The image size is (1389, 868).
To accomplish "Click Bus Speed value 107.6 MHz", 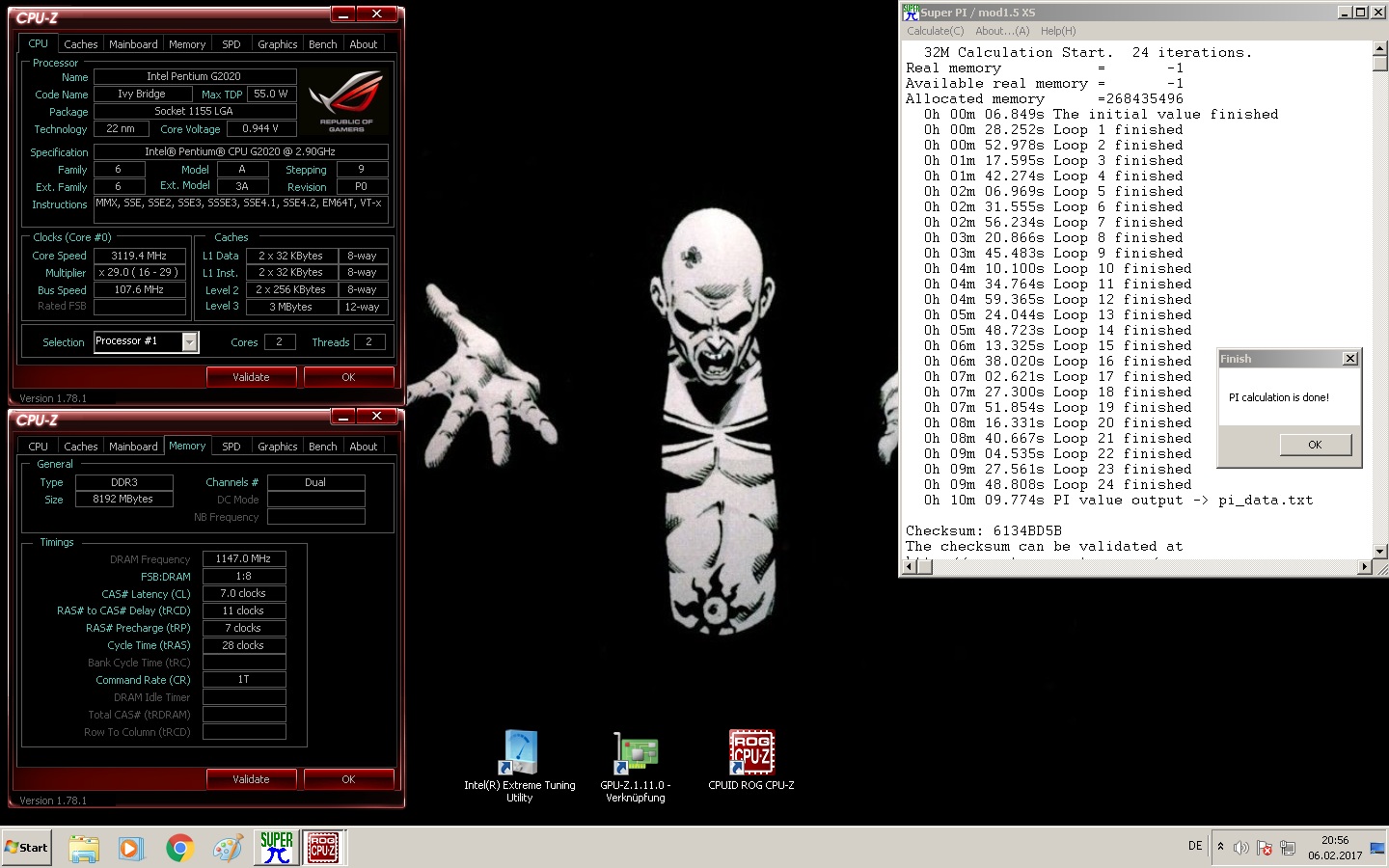I will (x=139, y=289).
